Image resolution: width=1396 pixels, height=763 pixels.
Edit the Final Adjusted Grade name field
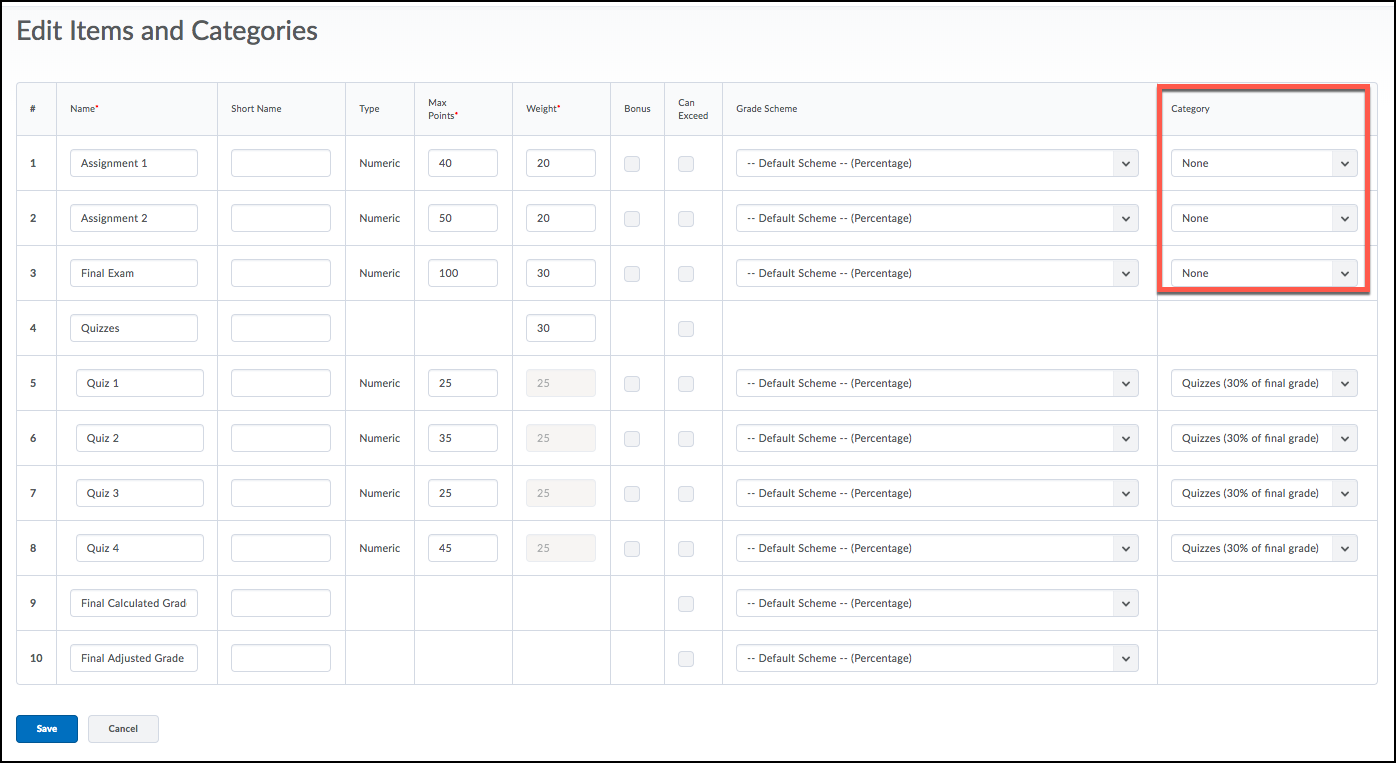134,658
